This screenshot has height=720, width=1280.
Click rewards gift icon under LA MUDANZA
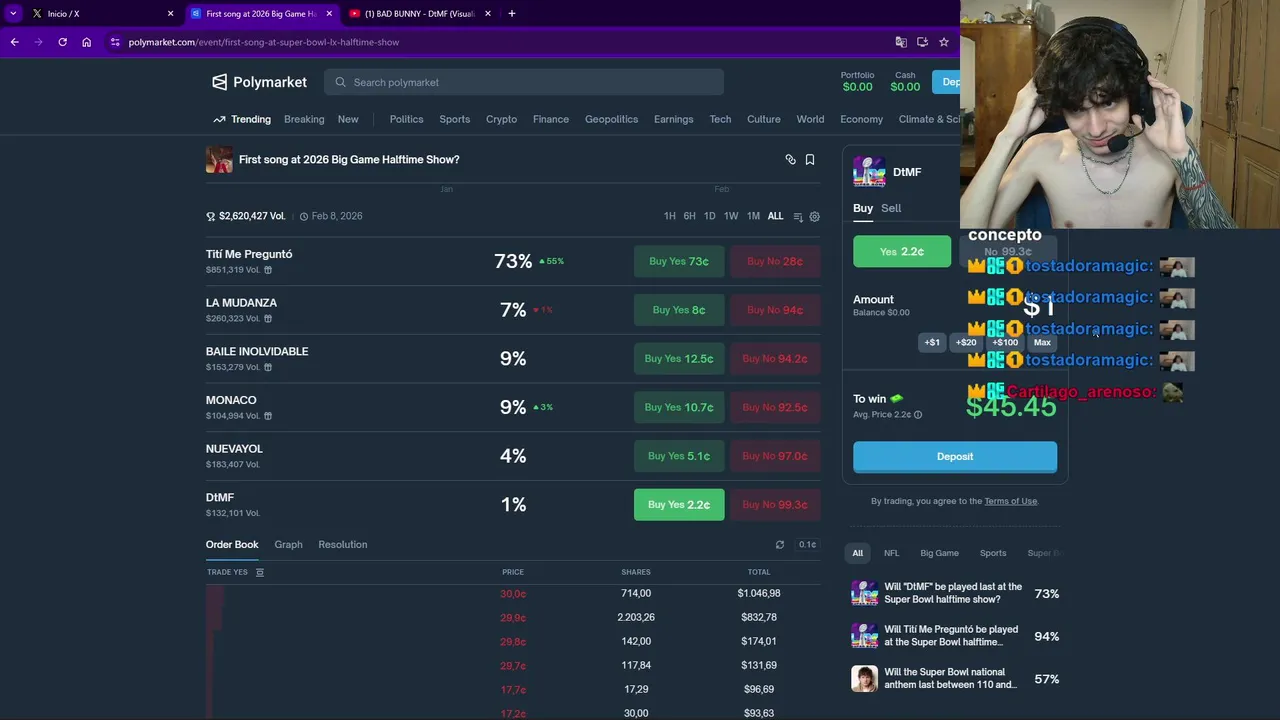[x=268, y=319]
